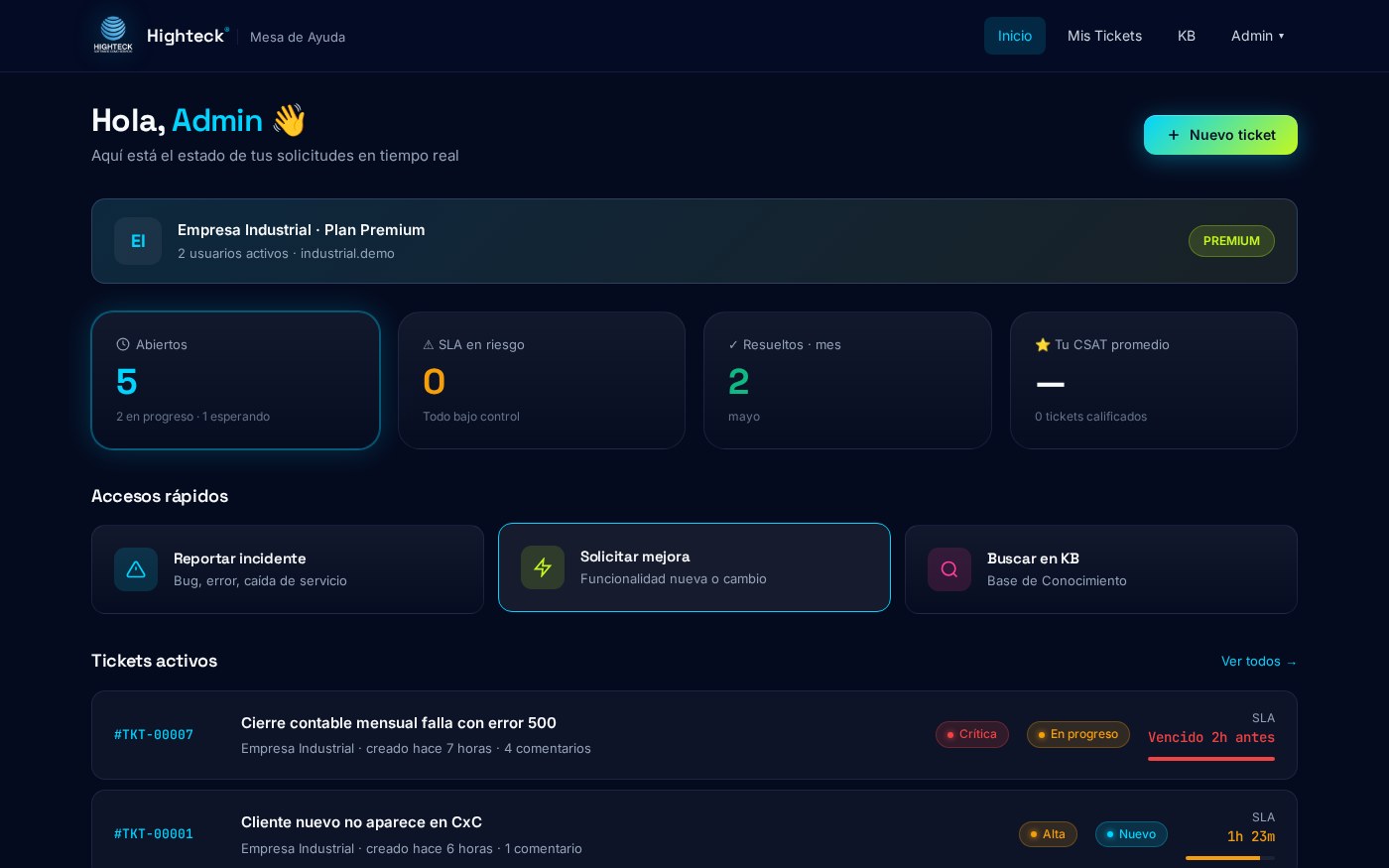Open ticket #TKT-00001 ID link
Viewport: 1389px width, 868px height.
[154, 834]
